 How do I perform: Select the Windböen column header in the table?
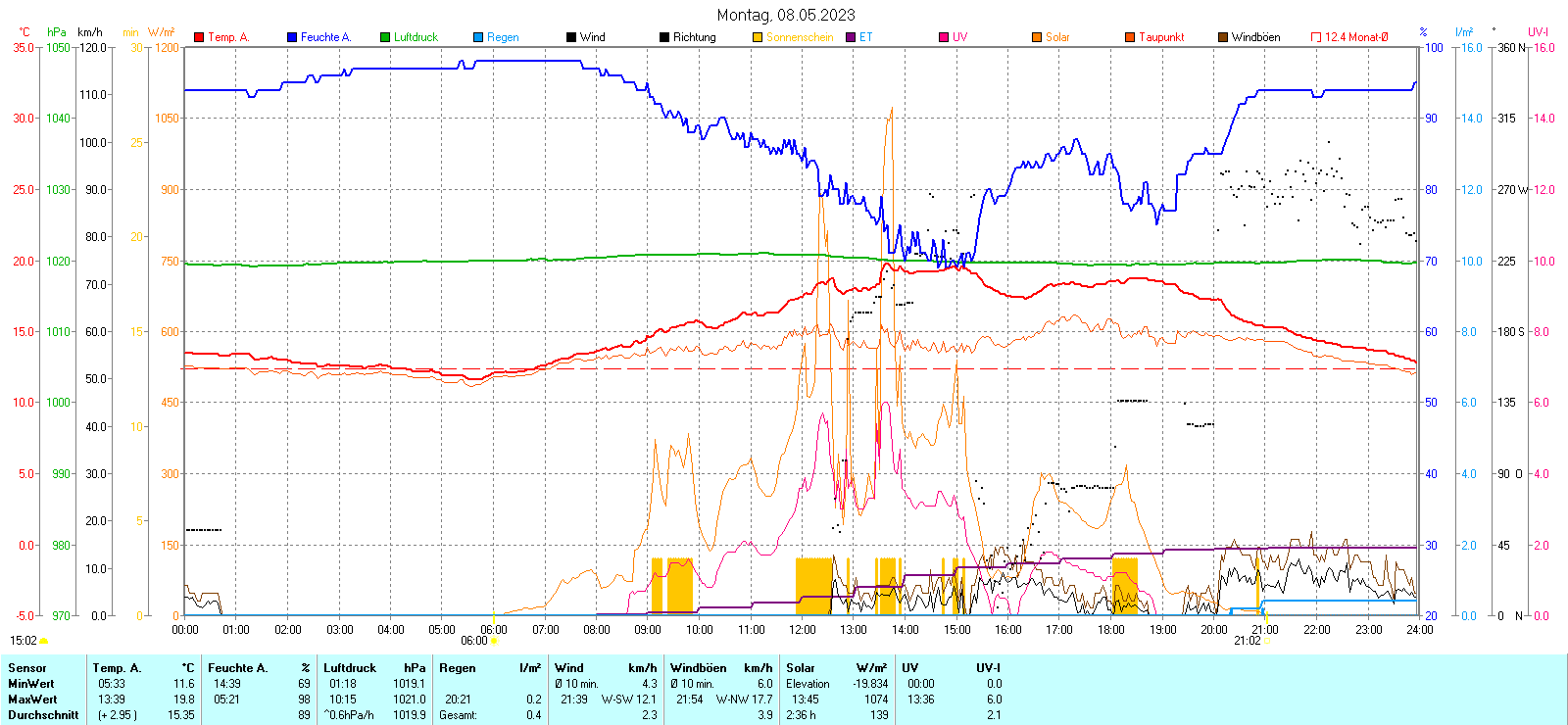(700, 668)
